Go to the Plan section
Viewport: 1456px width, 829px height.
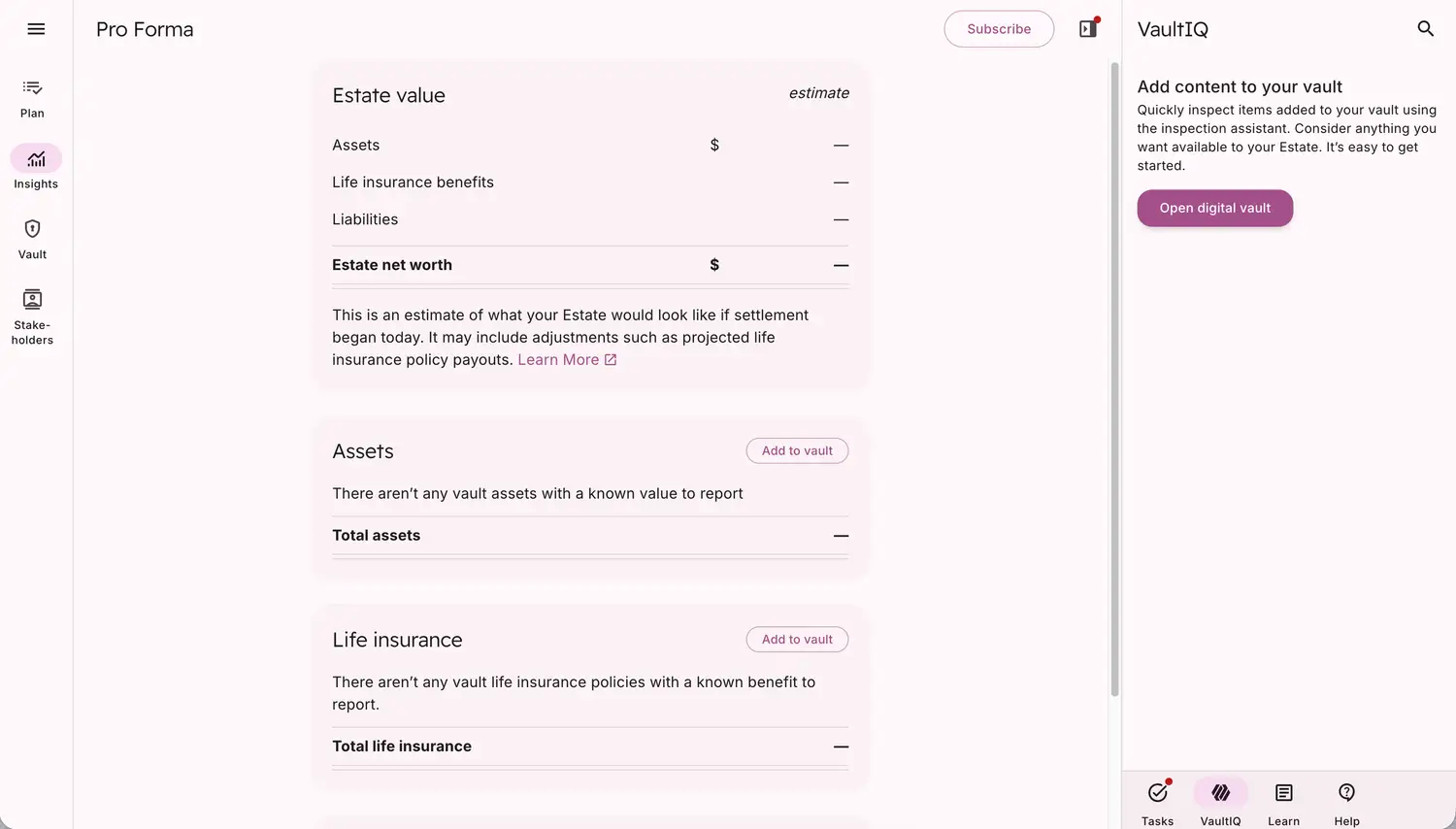32,98
